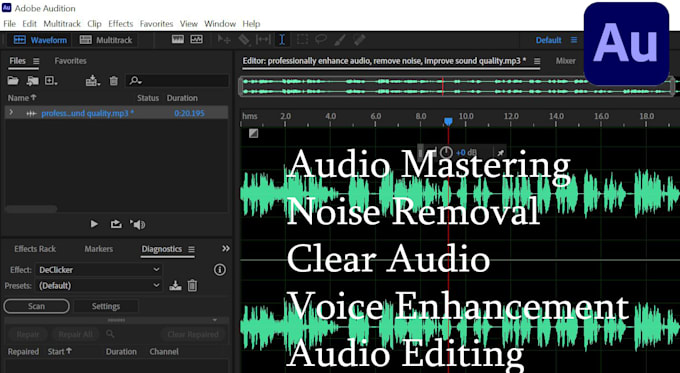
Task: Expand the mp3 file row arrow
Action: coord(11,113)
